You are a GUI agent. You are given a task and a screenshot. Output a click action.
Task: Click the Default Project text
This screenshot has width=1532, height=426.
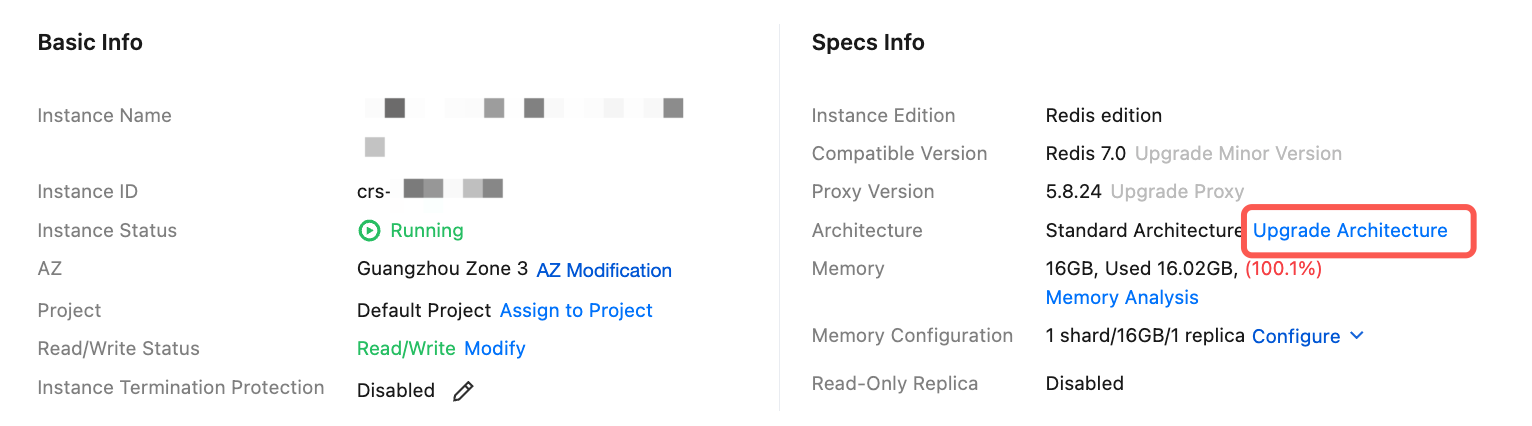(x=424, y=310)
